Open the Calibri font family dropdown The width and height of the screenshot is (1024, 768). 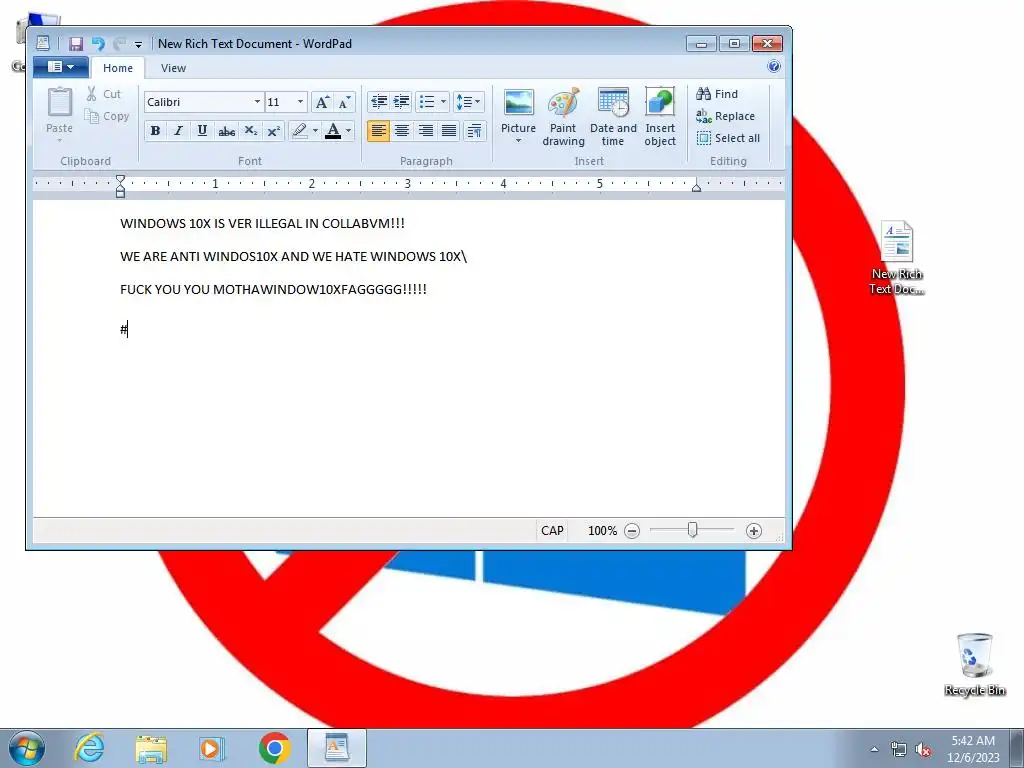[x=257, y=102]
